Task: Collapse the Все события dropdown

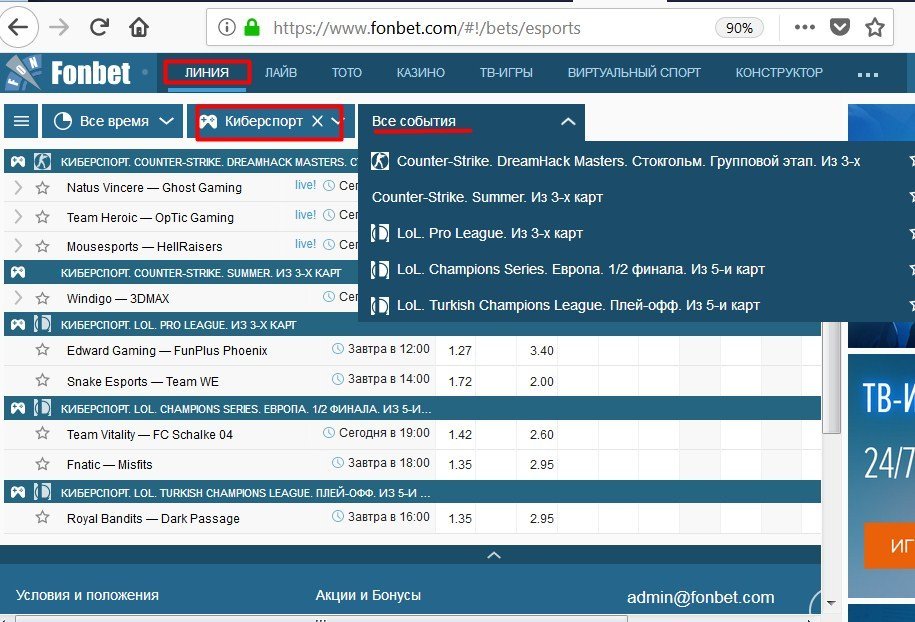Action: tap(568, 121)
